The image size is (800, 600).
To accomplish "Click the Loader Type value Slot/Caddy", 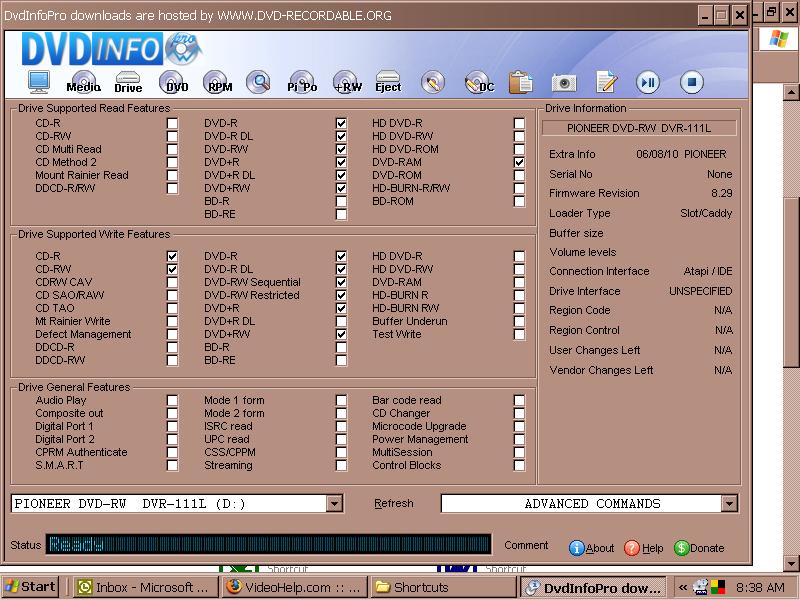I will tap(706, 213).
